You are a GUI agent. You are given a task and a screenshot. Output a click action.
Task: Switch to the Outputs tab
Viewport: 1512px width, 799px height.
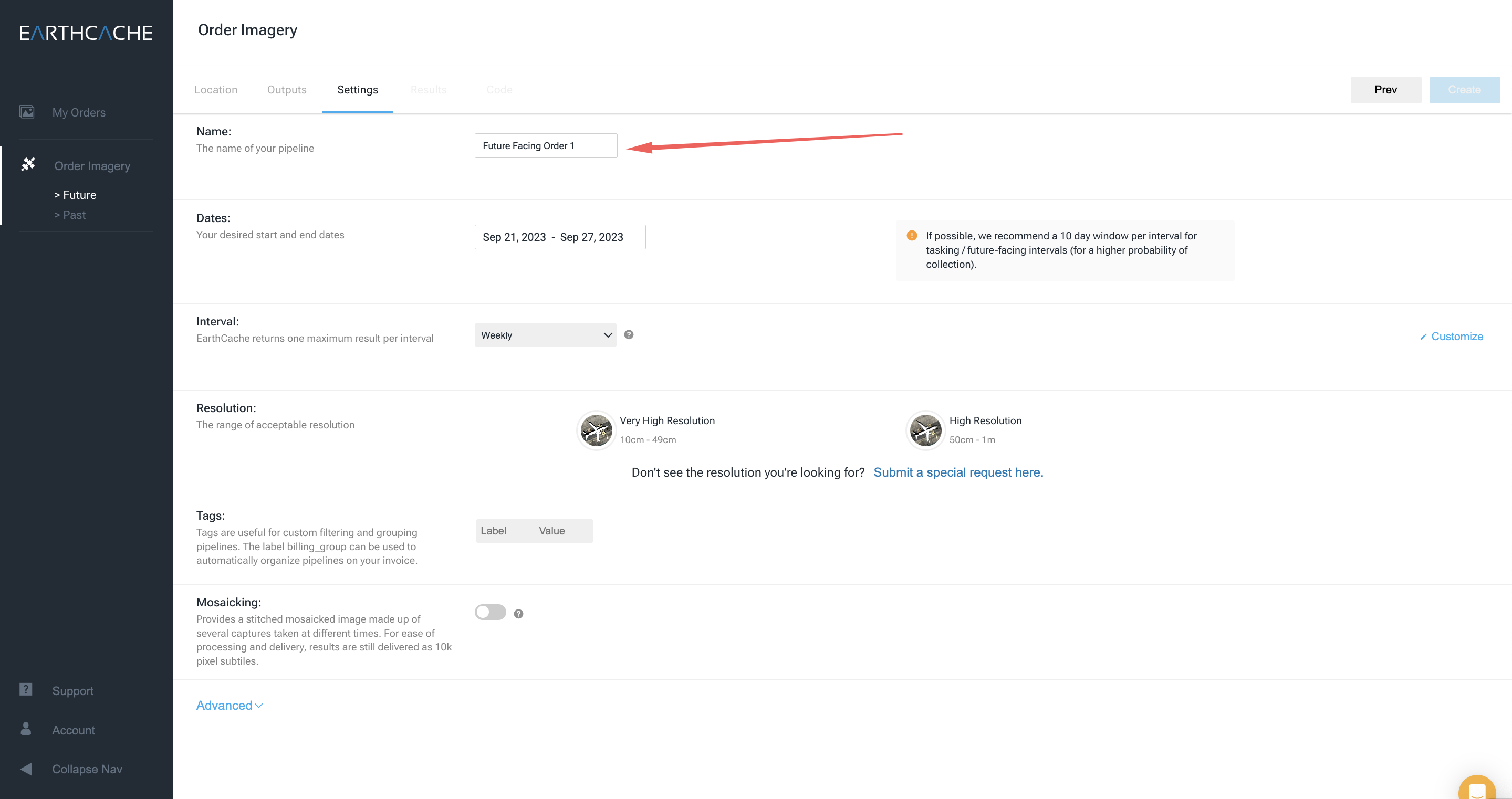point(287,90)
